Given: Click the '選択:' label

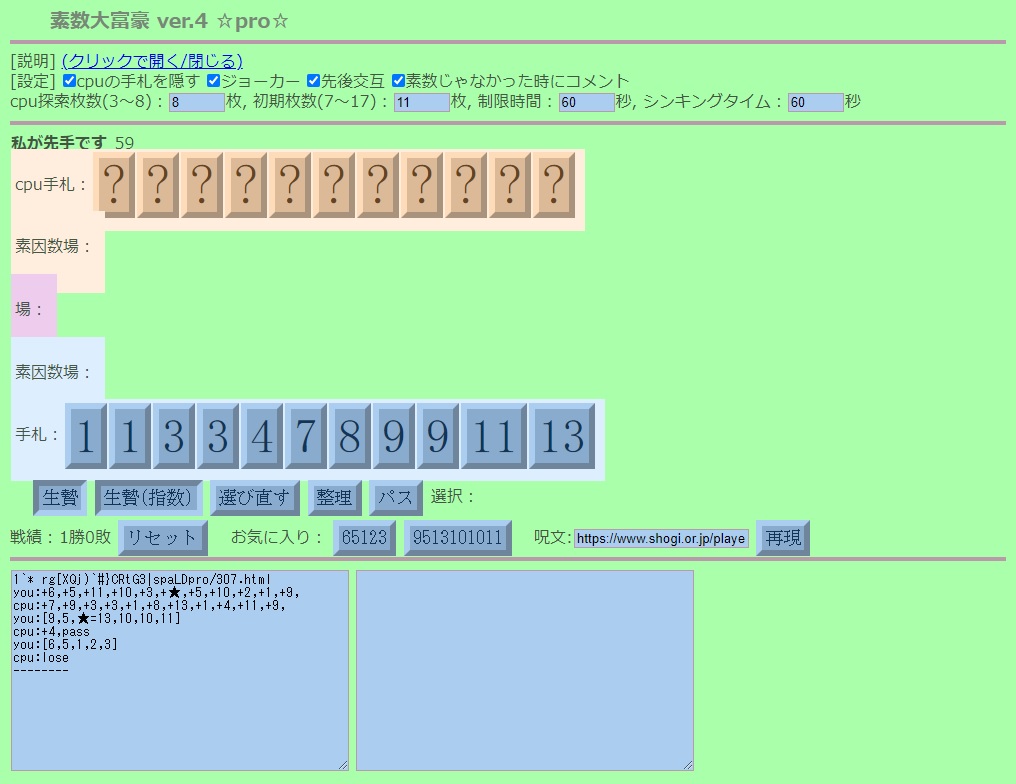Looking at the screenshot, I should [x=453, y=496].
